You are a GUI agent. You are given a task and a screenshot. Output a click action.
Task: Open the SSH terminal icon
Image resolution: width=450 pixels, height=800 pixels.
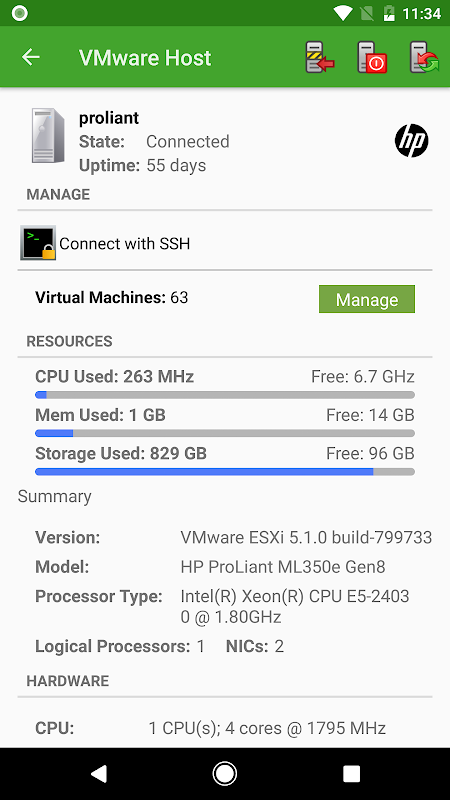(38, 243)
